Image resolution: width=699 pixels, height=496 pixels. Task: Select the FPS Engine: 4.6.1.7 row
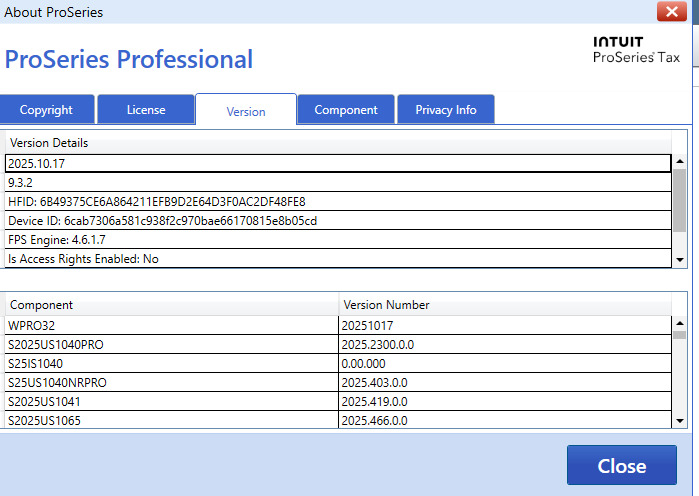tap(338, 240)
